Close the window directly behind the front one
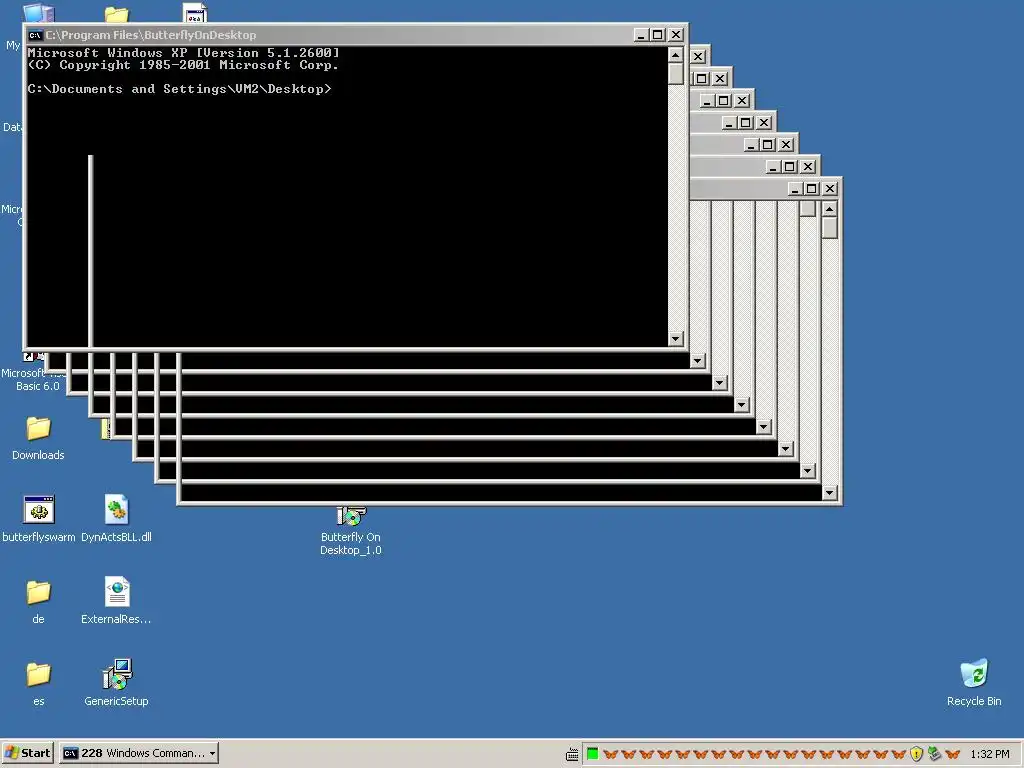Screen dimensions: 1024x768 697,57
